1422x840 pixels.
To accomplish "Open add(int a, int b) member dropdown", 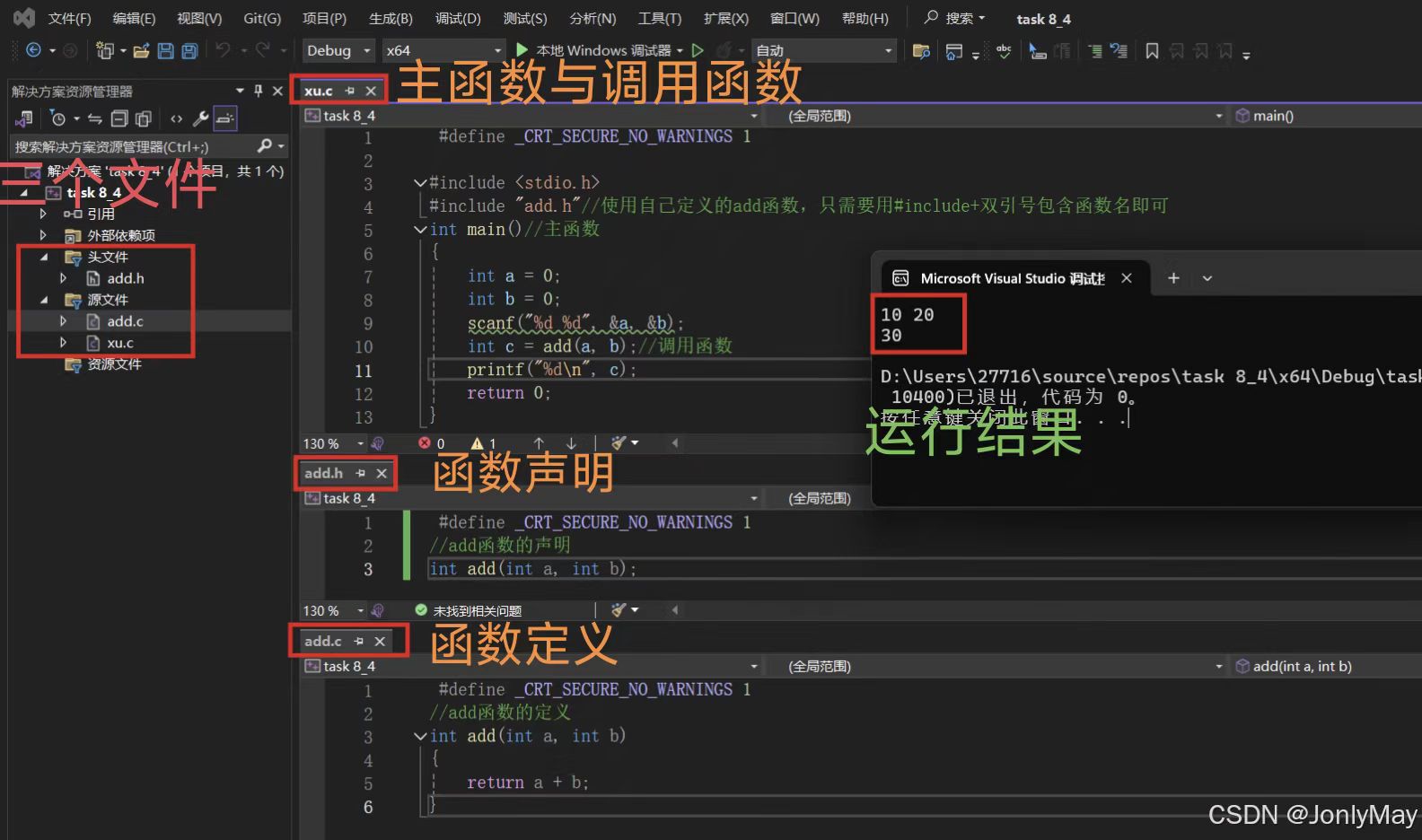I will click(1327, 666).
